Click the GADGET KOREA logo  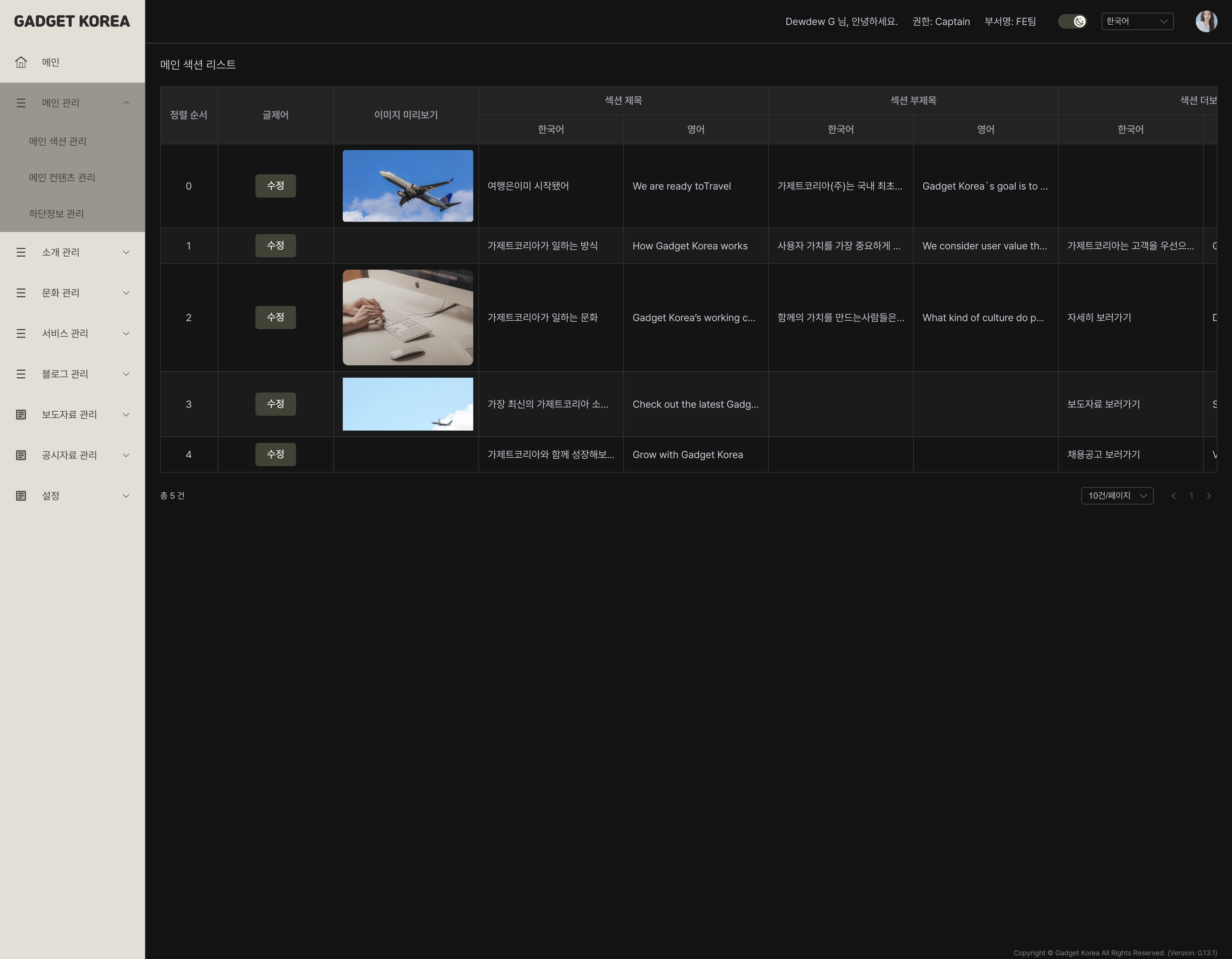pos(72,21)
